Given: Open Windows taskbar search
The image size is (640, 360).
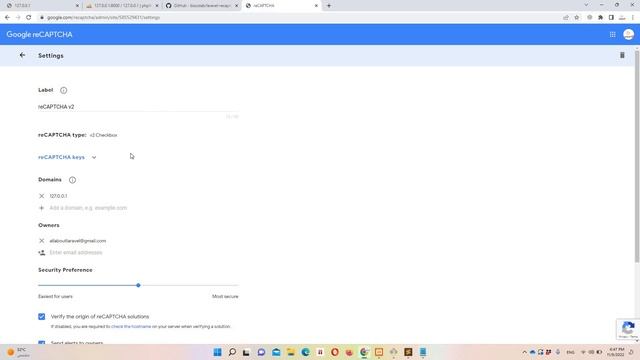Looking at the screenshot, I should point(232,352).
